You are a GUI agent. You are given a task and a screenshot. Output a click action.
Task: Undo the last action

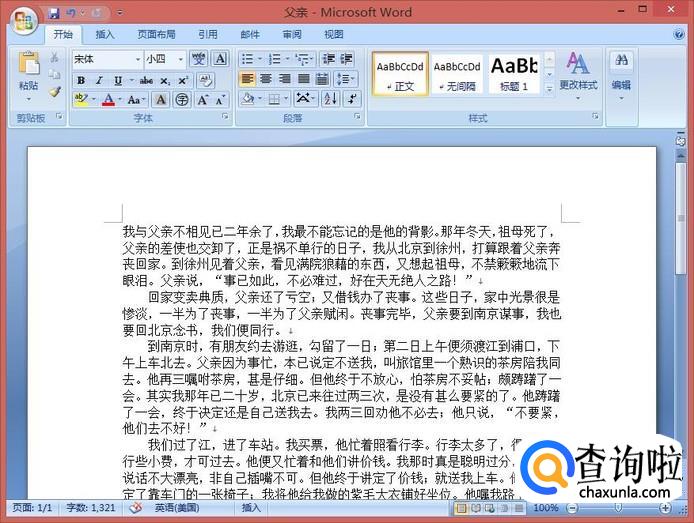click(x=71, y=13)
